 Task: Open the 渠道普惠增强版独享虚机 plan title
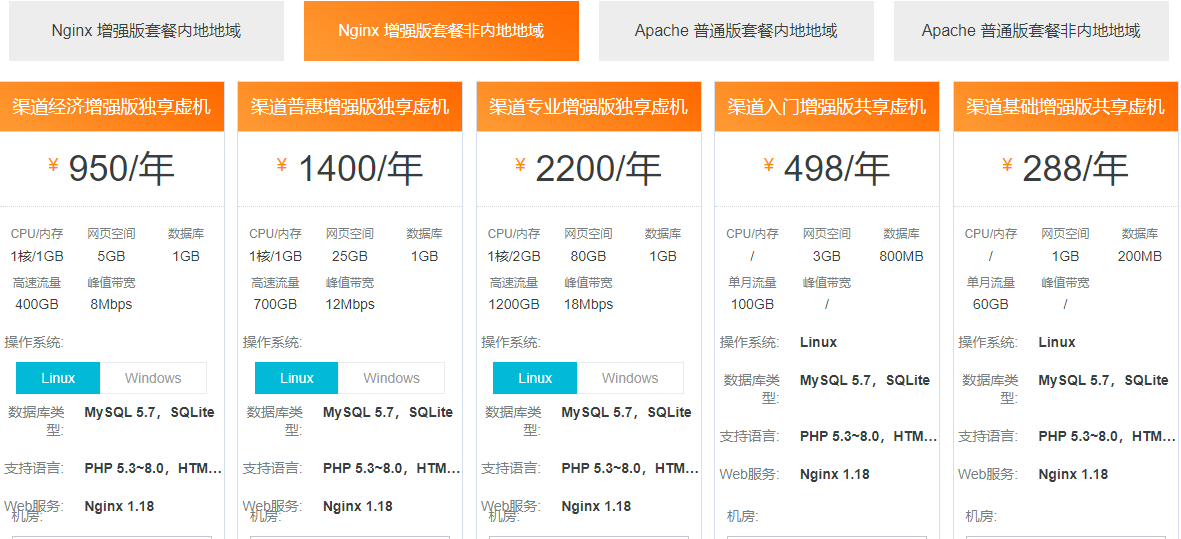(x=350, y=107)
